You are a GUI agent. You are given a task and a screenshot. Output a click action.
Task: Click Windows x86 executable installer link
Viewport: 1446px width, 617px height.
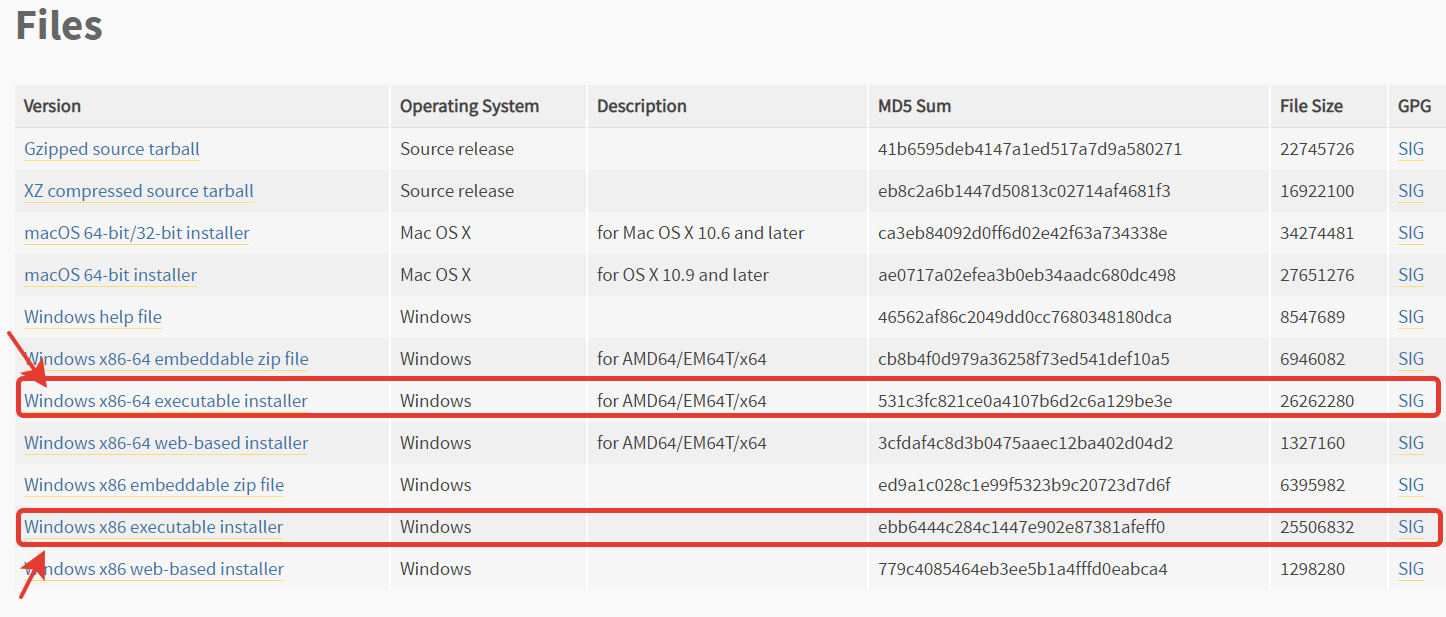point(154,527)
